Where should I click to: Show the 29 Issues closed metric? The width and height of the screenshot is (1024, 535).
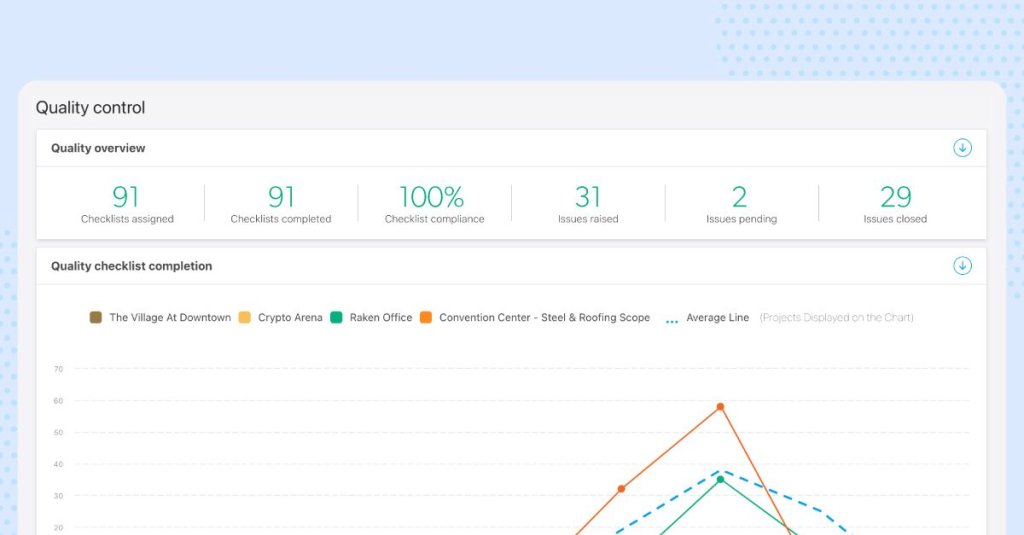(895, 203)
